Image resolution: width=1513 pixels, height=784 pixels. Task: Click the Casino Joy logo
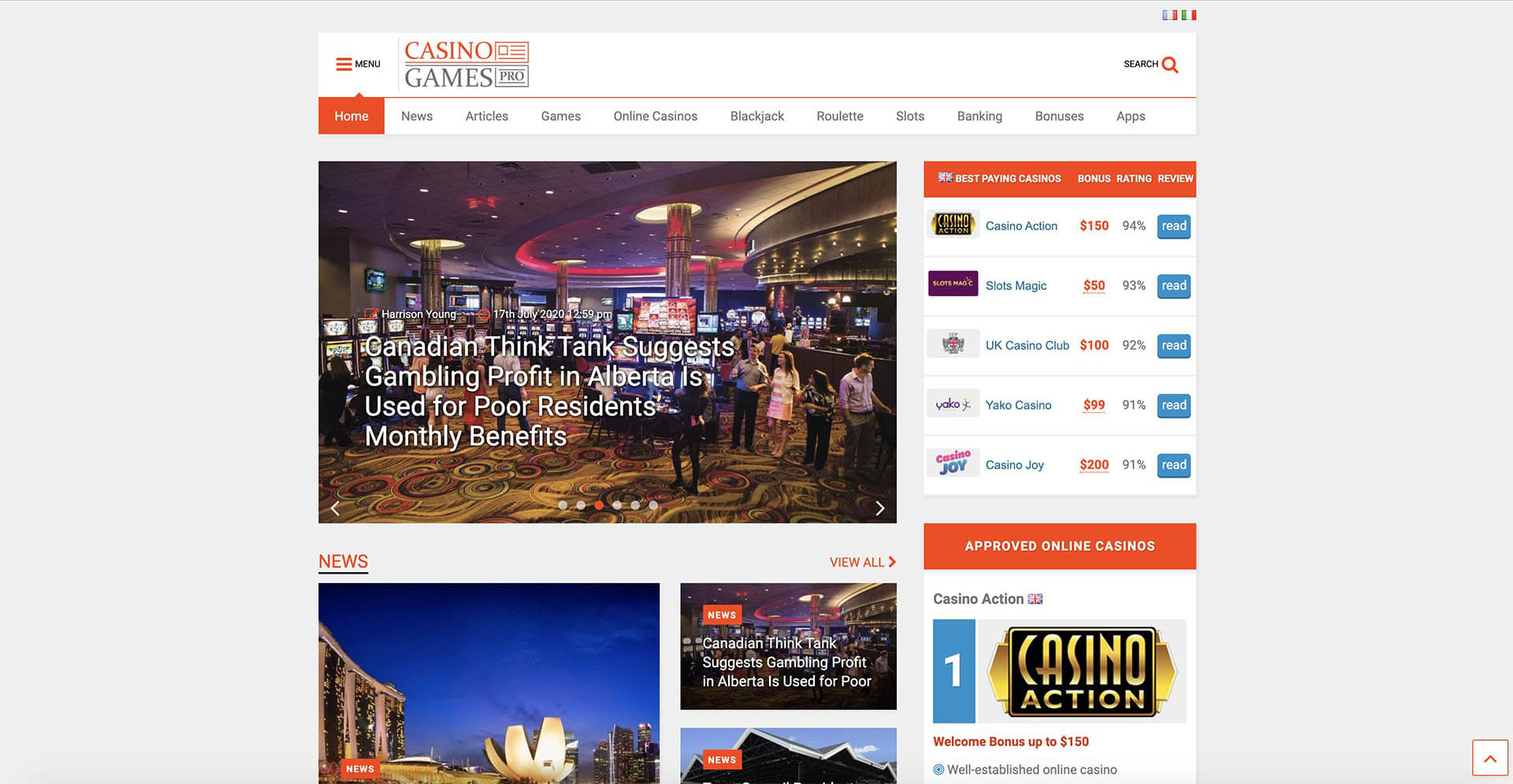953,463
